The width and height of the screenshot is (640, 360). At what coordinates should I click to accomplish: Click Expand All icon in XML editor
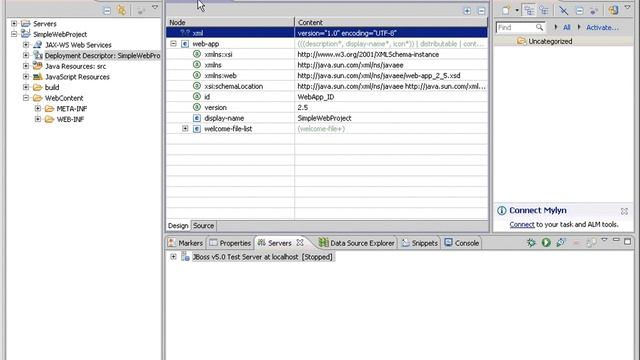[467, 11]
